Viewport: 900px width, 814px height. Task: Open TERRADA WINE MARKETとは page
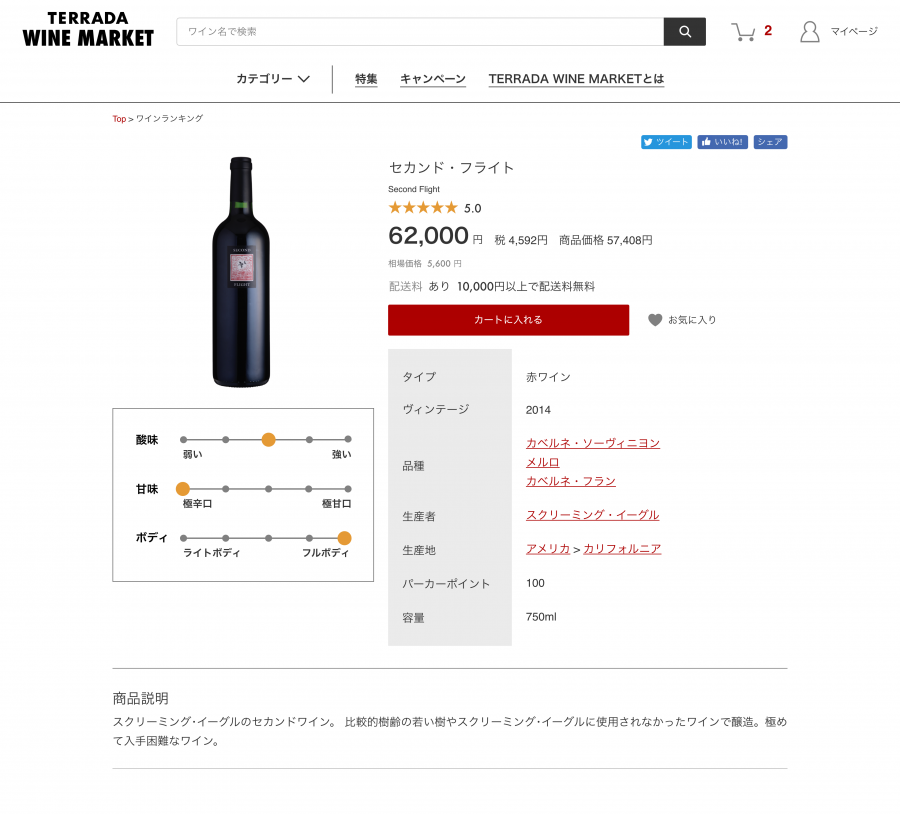pyautogui.click(x=576, y=79)
